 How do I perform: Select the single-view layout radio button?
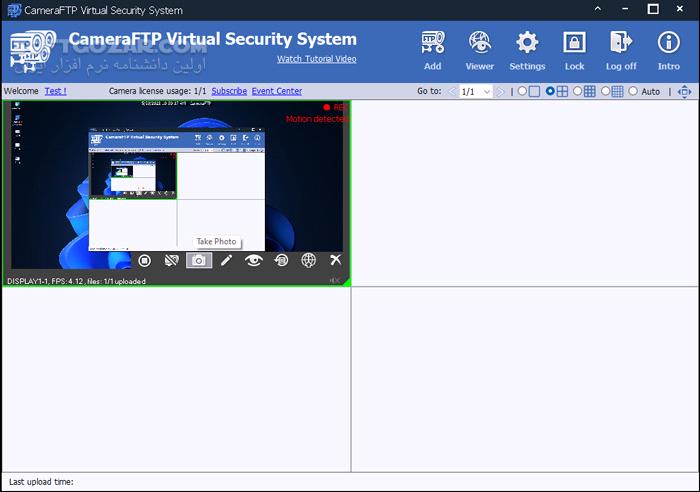[522, 92]
